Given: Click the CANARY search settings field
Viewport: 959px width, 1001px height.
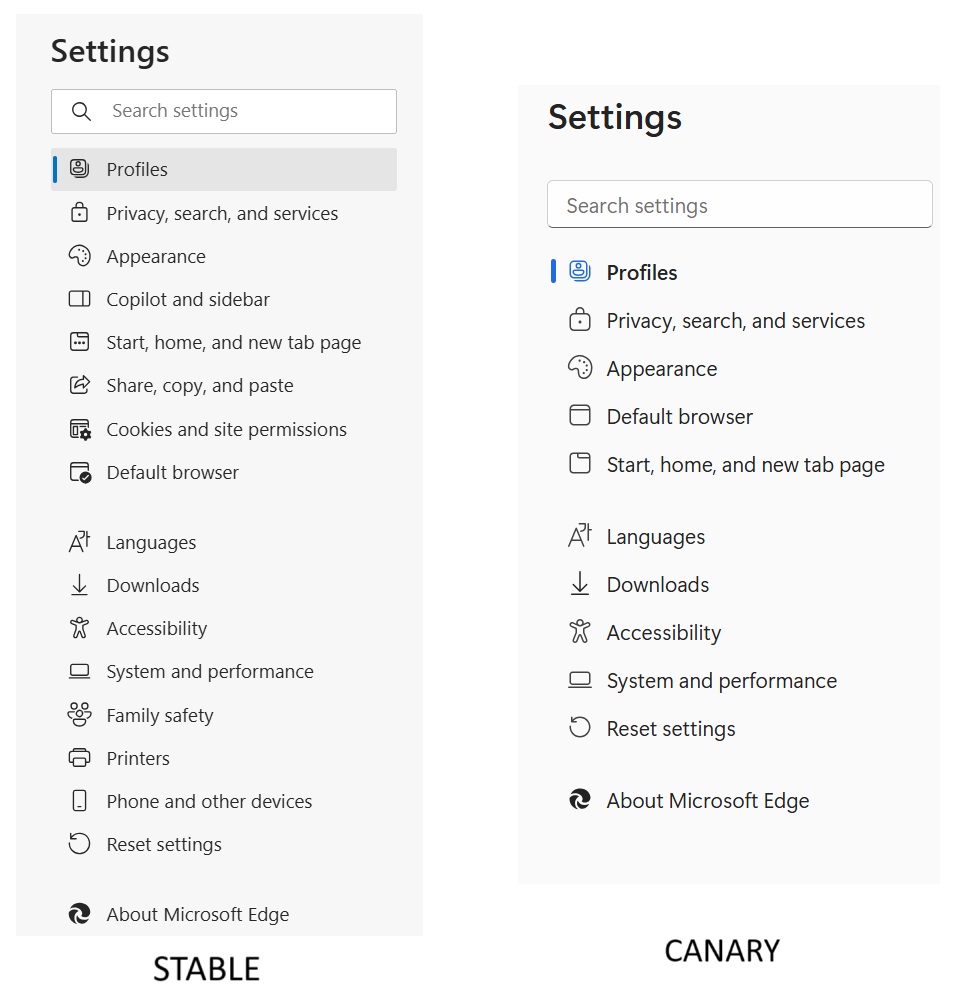Looking at the screenshot, I should click(740, 204).
